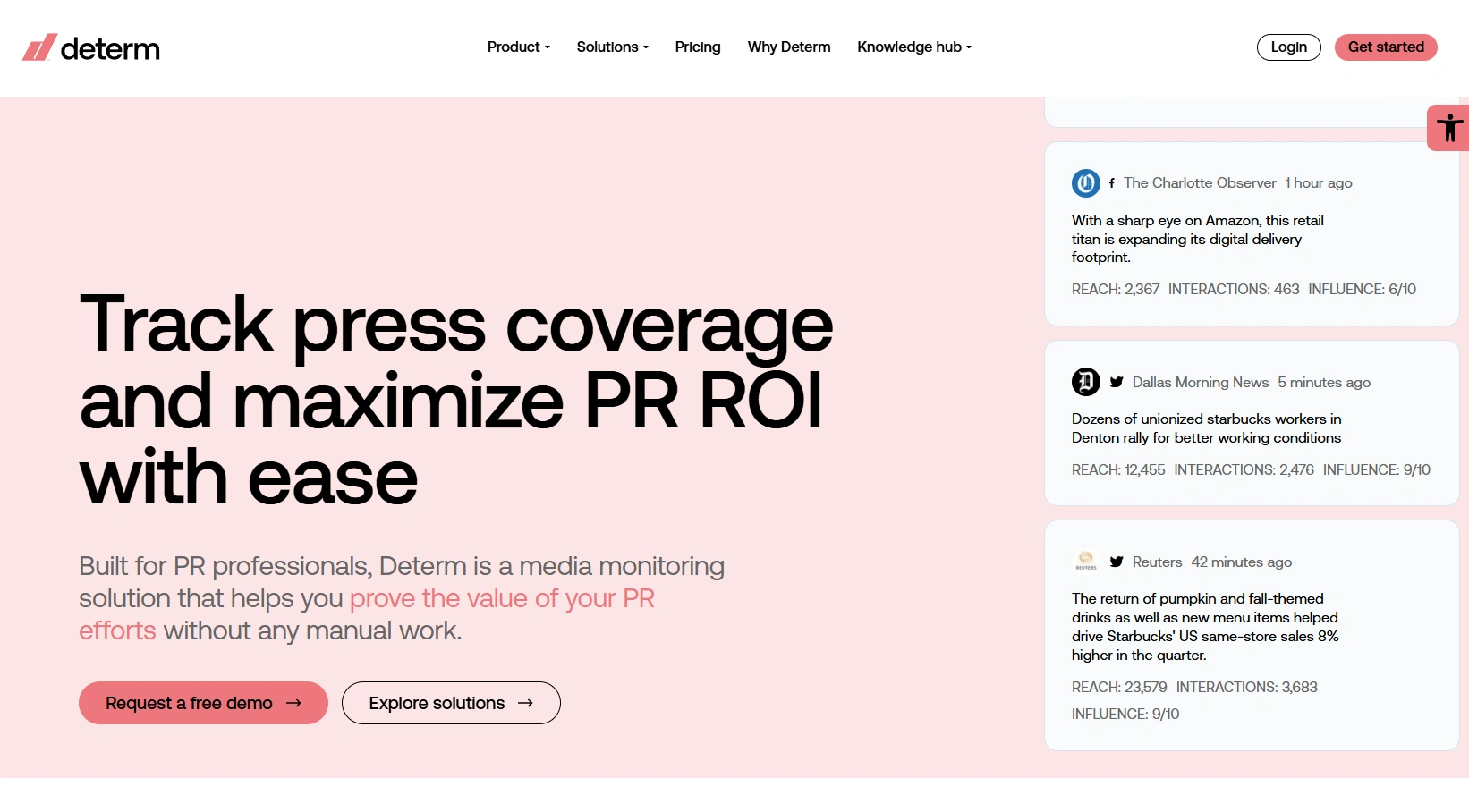Click 'The Charlotte Observer' source name
Viewport: 1469px width, 812px height.
(1200, 183)
